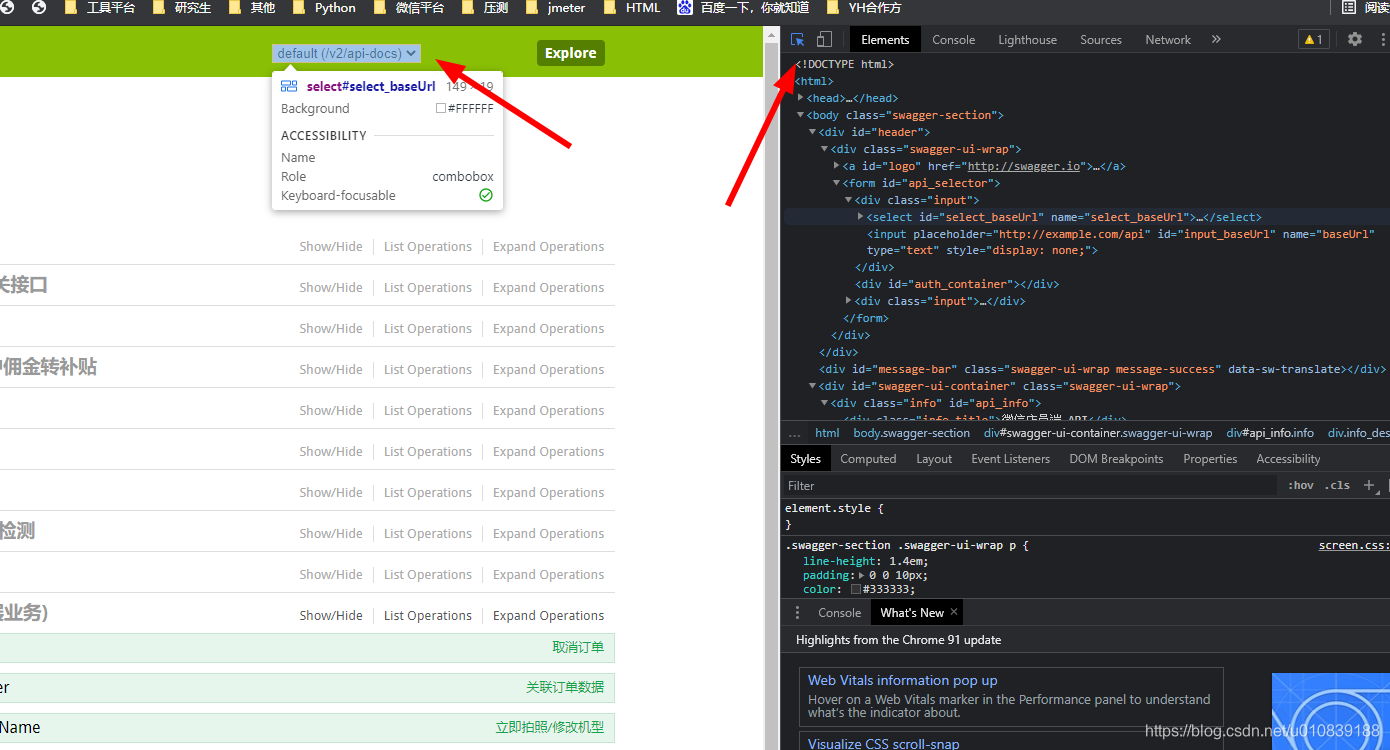Show more DevTools tabs chevron
The image size is (1390, 750).
pyautogui.click(x=1216, y=39)
